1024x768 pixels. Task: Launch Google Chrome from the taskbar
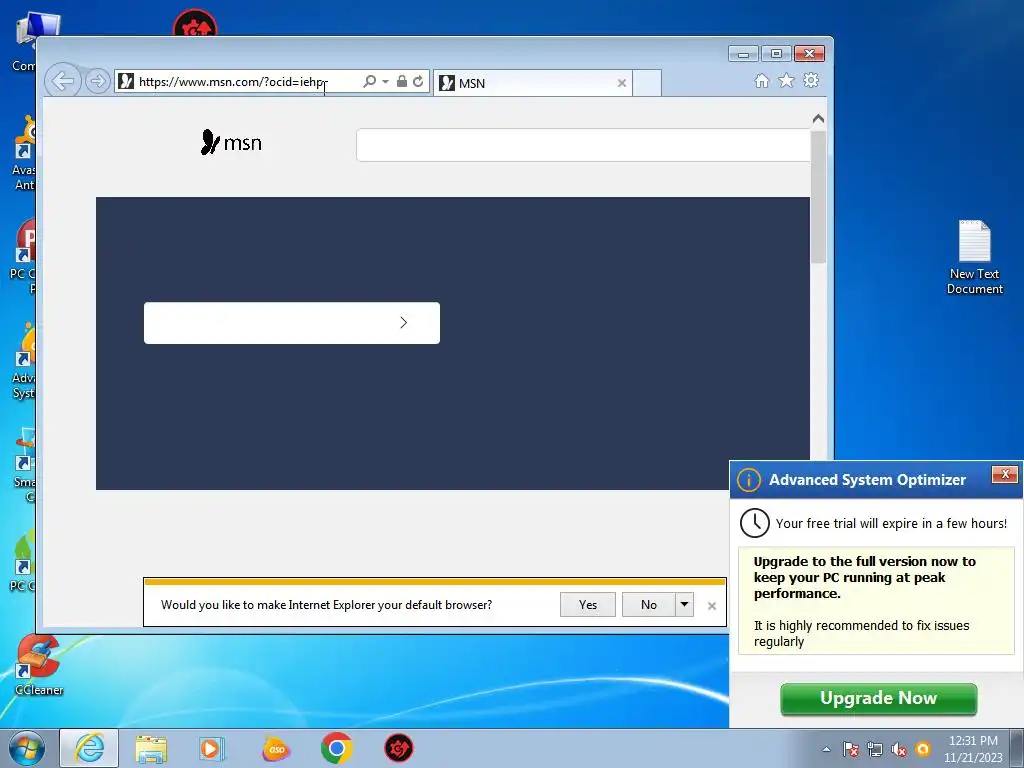coord(337,748)
